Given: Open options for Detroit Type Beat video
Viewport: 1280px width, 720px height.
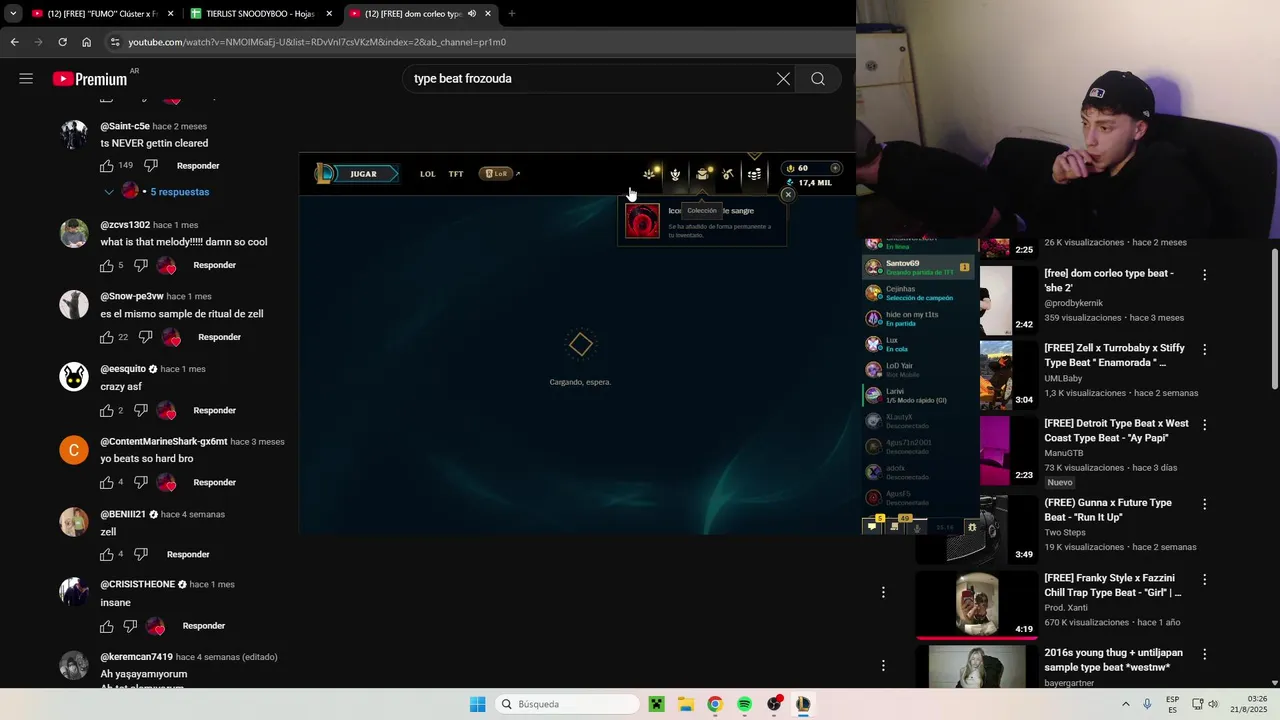Looking at the screenshot, I should (x=1205, y=425).
